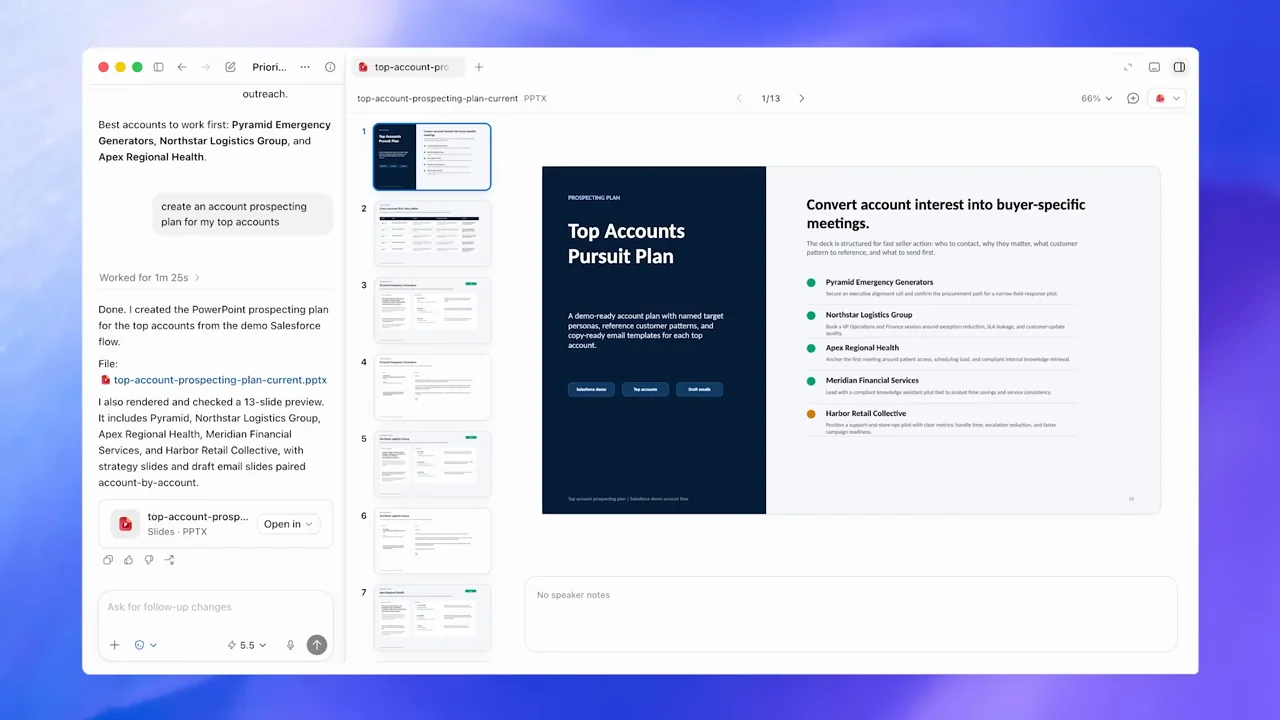Give thumbs up feedback

pyautogui.click(x=128, y=560)
